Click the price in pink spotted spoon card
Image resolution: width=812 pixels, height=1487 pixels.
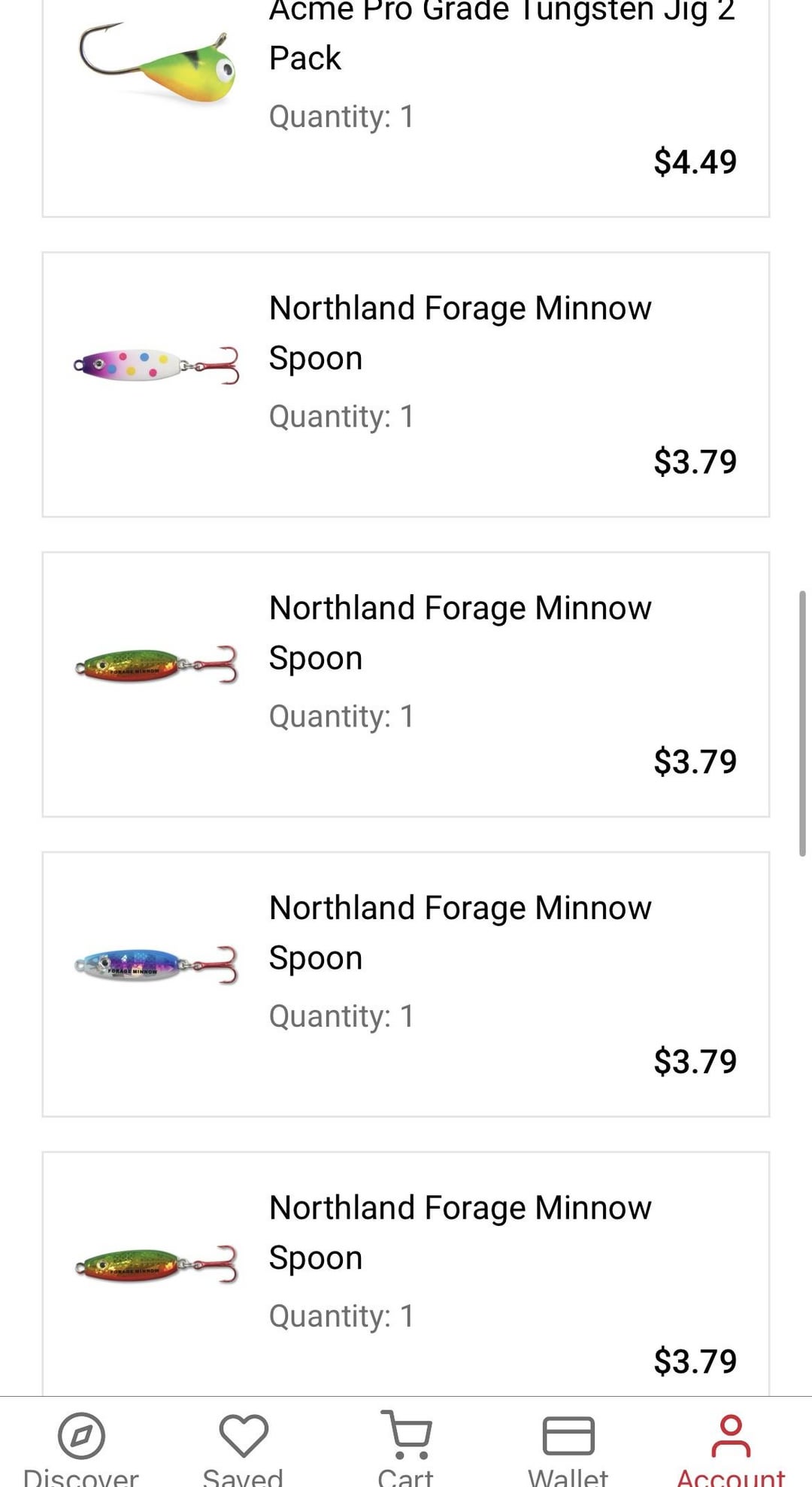(695, 461)
